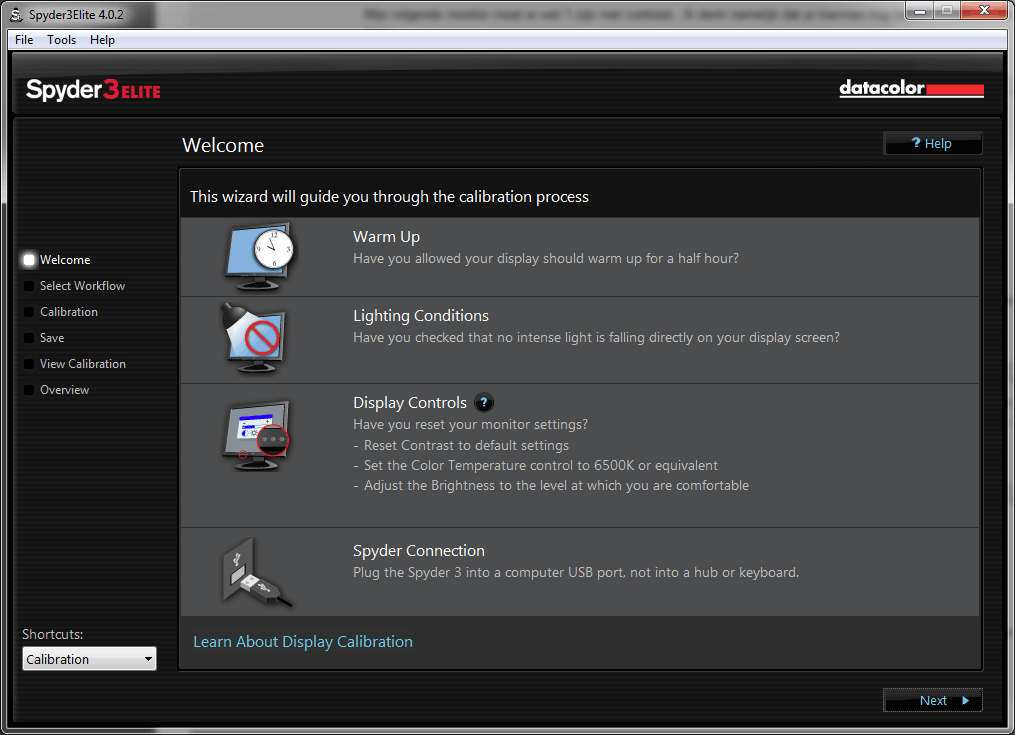Open the Display Controls question mark help

point(484,402)
